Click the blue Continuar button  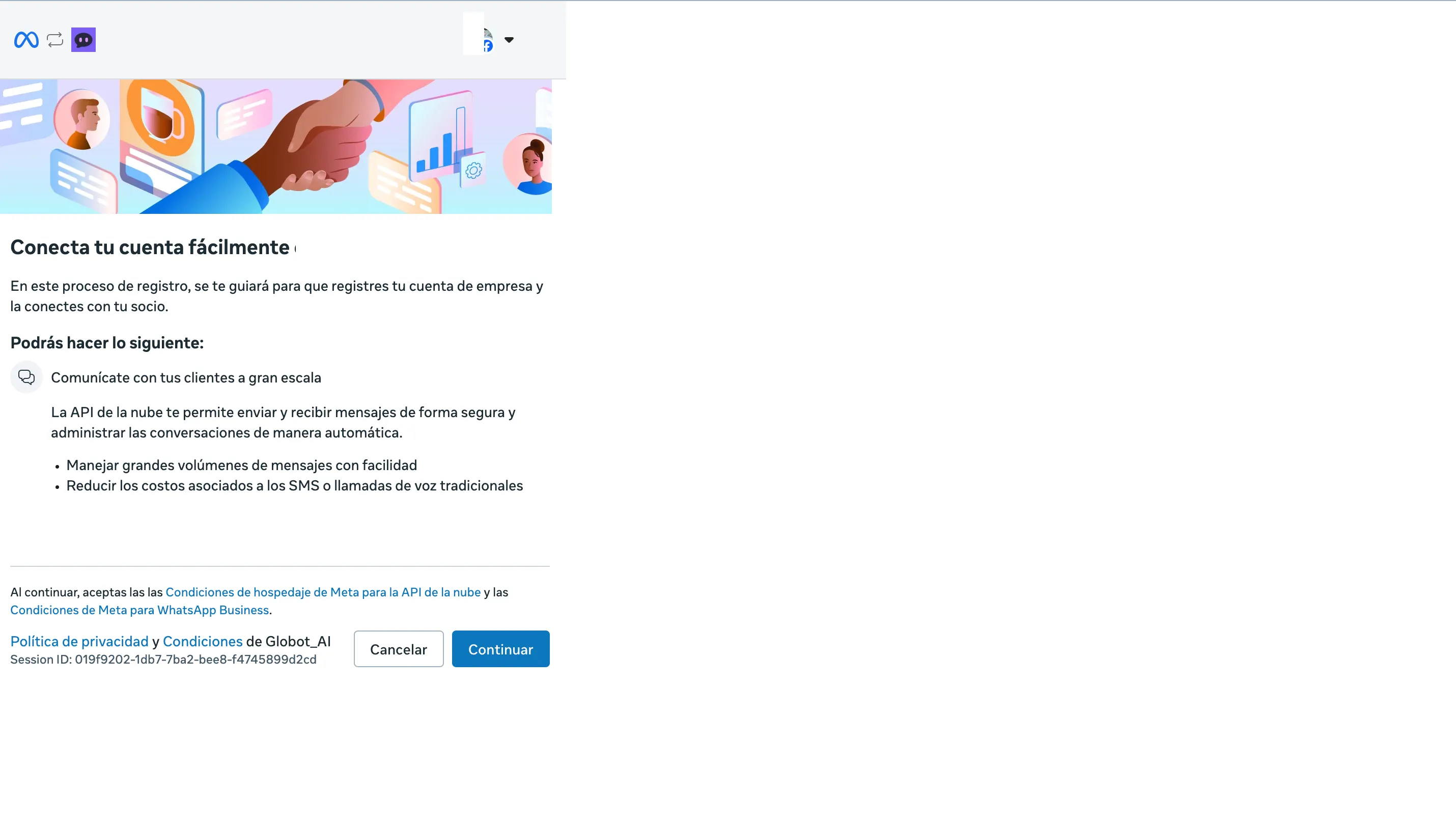pos(500,649)
